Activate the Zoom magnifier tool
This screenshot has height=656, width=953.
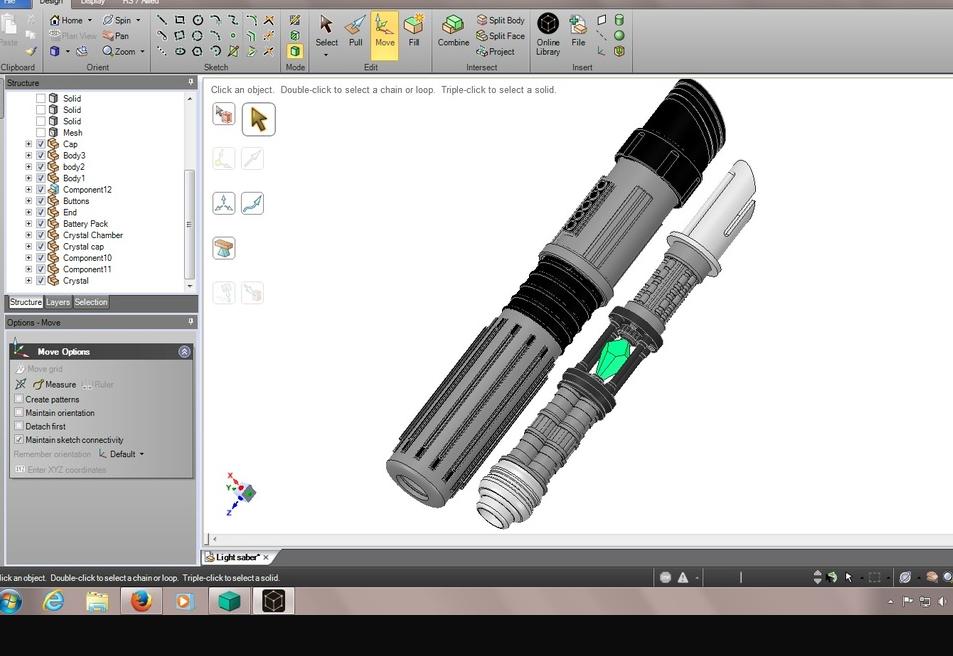tap(119, 52)
